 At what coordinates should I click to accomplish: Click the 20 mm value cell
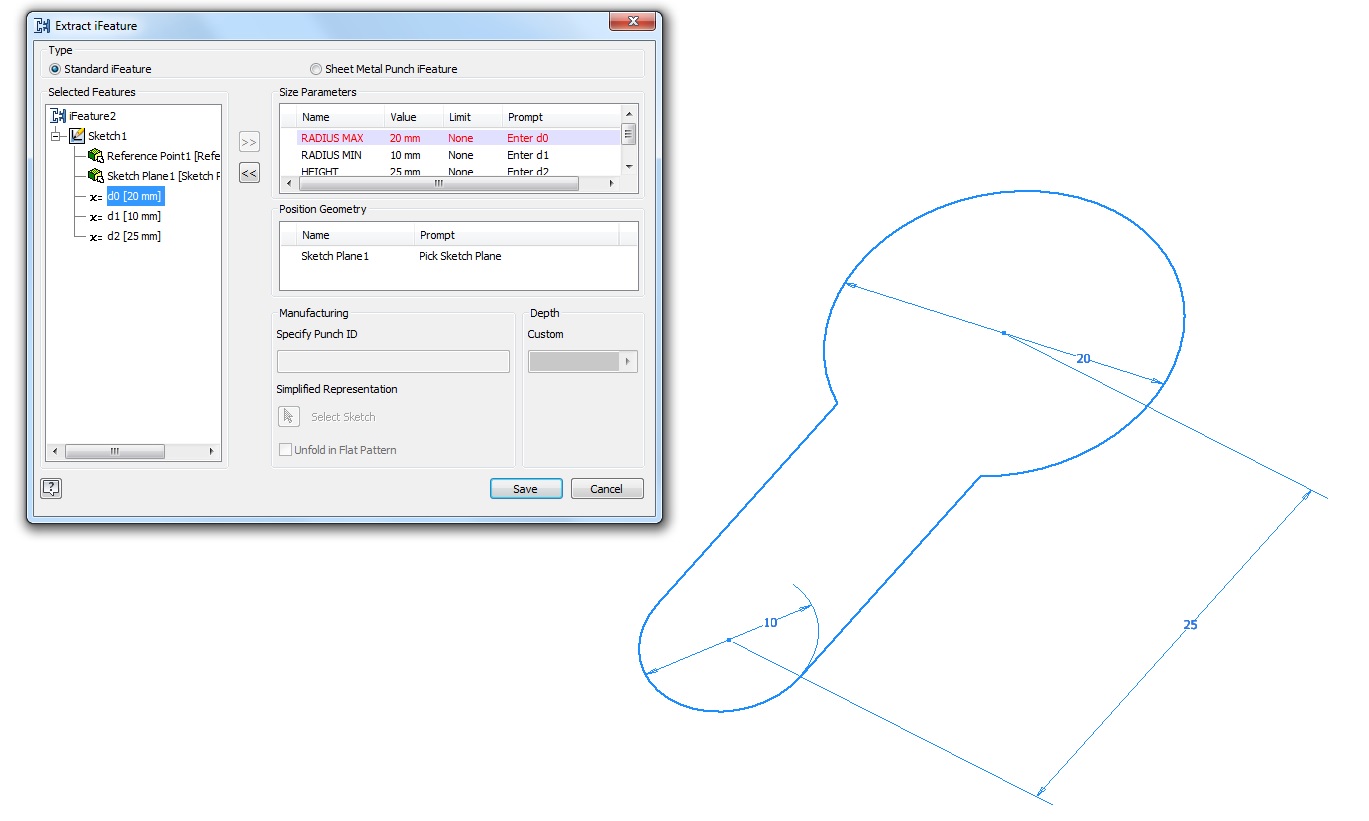(405, 138)
